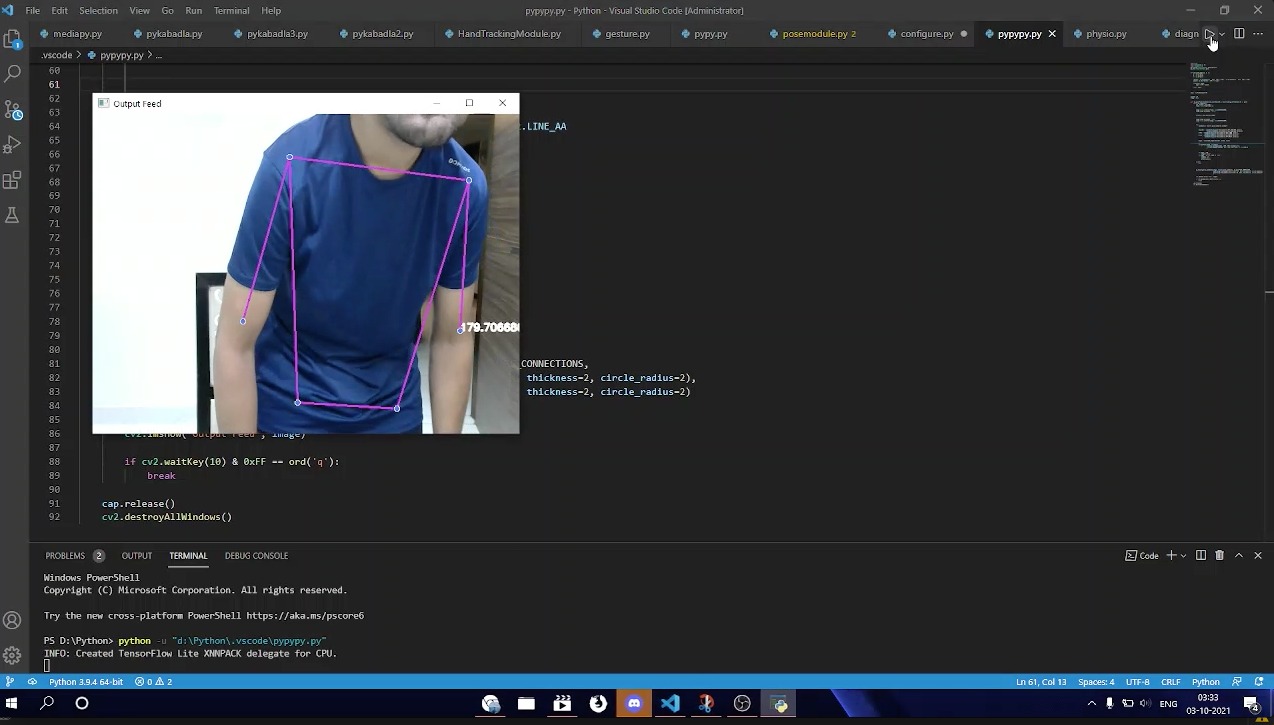Select Python language mode in status bar
This screenshot has width=1274, height=725.
pos(1205,682)
